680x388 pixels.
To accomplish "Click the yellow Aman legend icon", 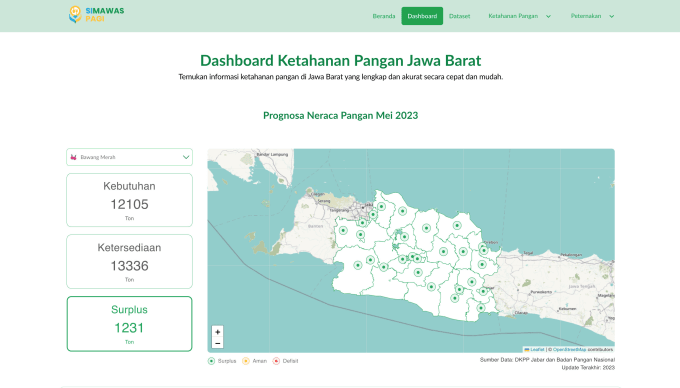I will tap(246, 361).
